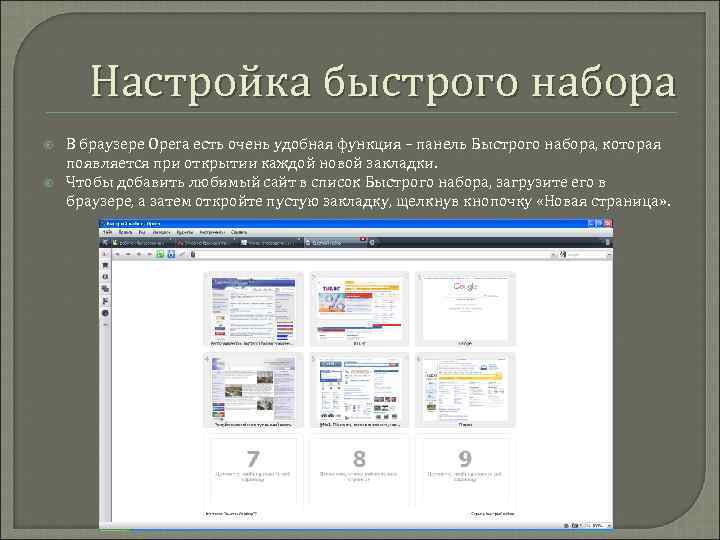Reload the page with the green button
Viewport: 720px width, 540px height.
160,254
